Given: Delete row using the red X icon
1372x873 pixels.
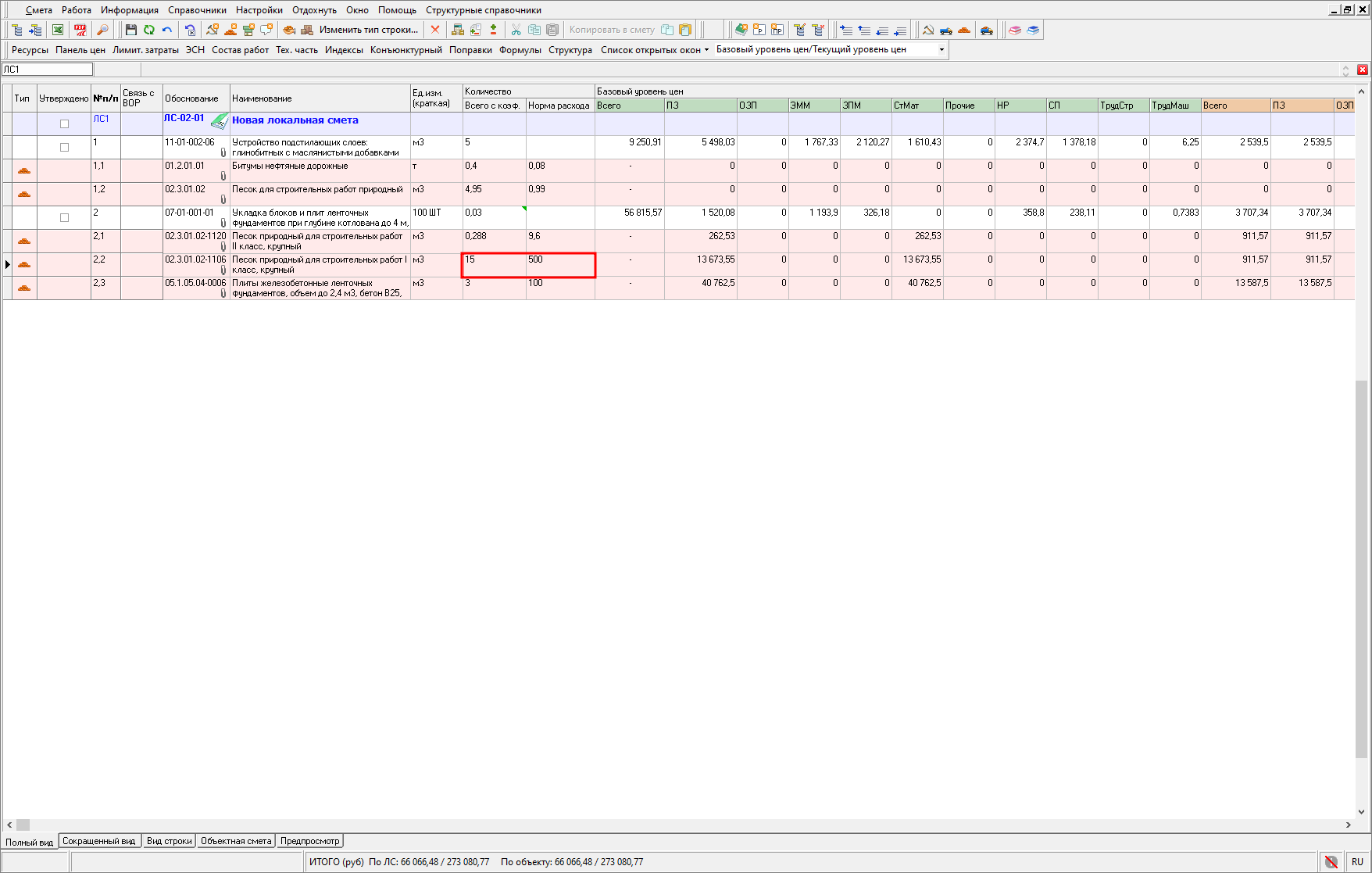Looking at the screenshot, I should tap(435, 30).
